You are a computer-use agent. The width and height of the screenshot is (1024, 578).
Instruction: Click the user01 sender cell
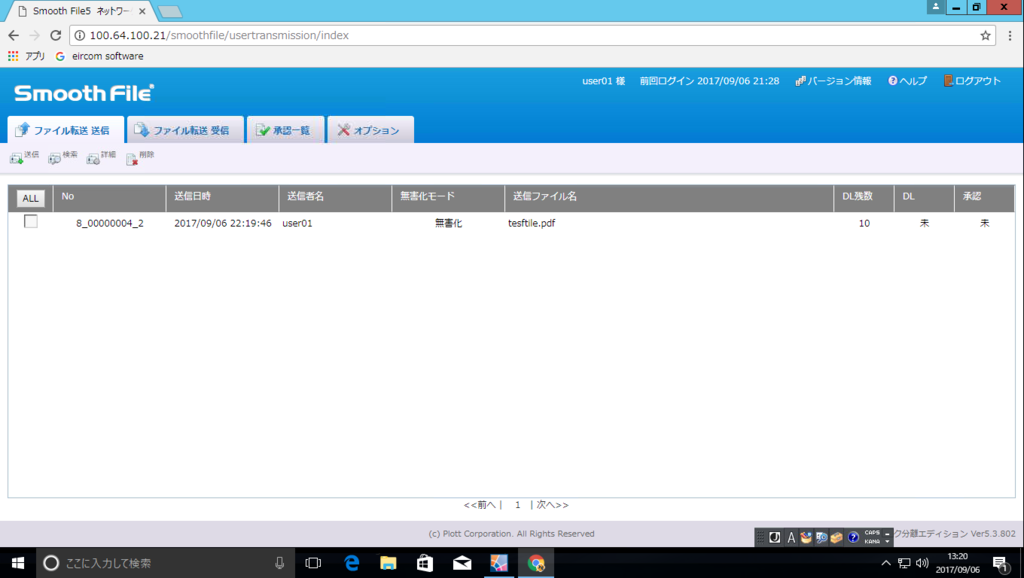point(297,223)
